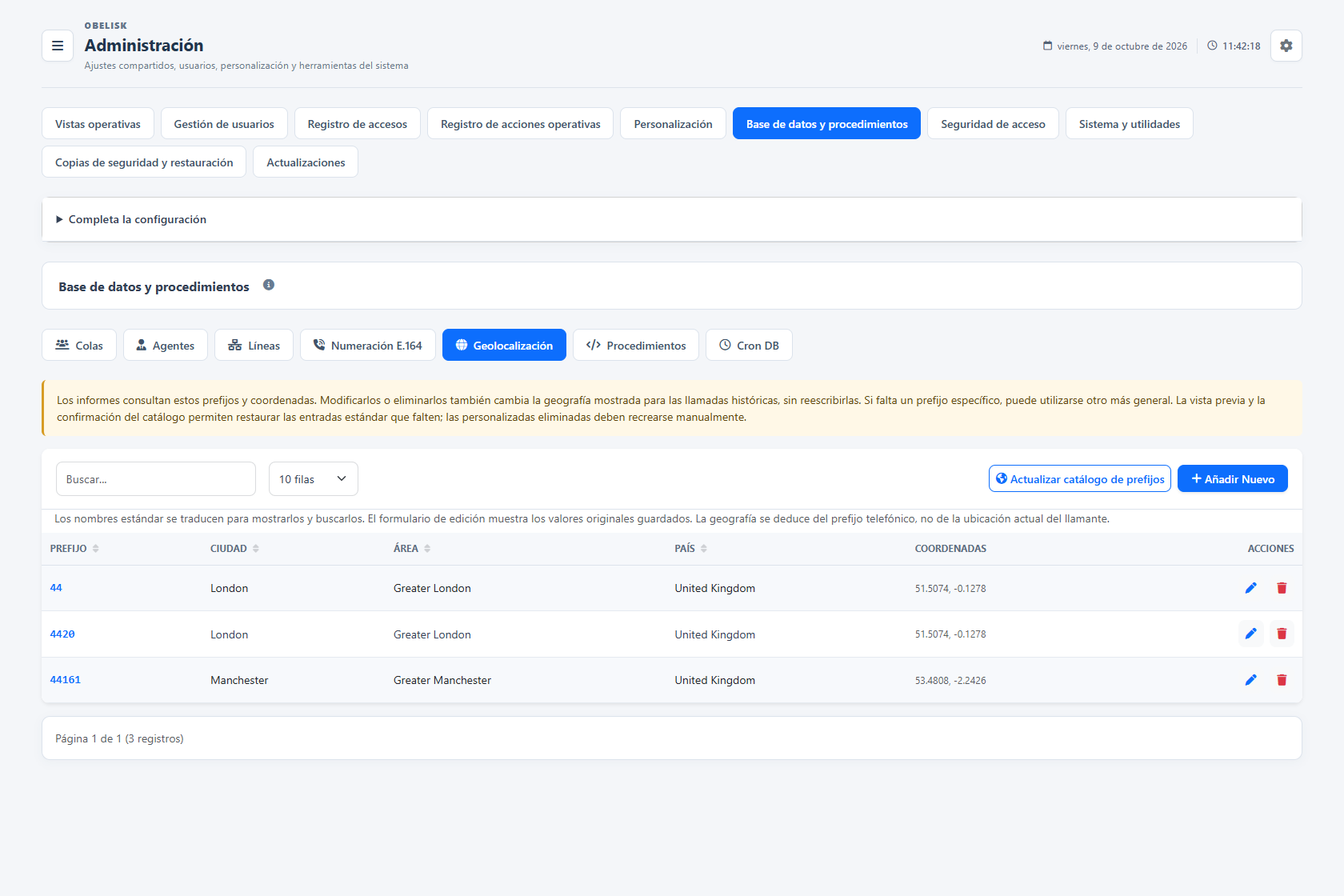This screenshot has height=896, width=1344.
Task: Open the 10 filas rows dropdown
Action: point(313,479)
